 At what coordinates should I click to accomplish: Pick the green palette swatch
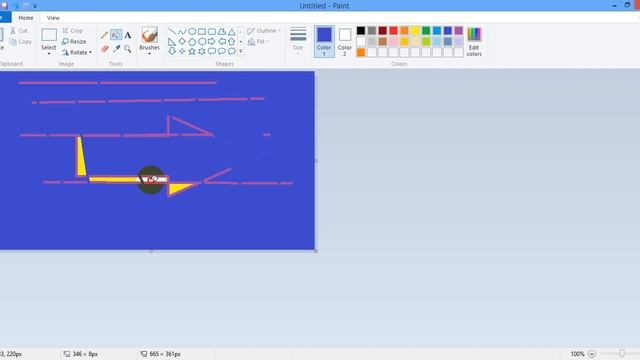click(426, 31)
